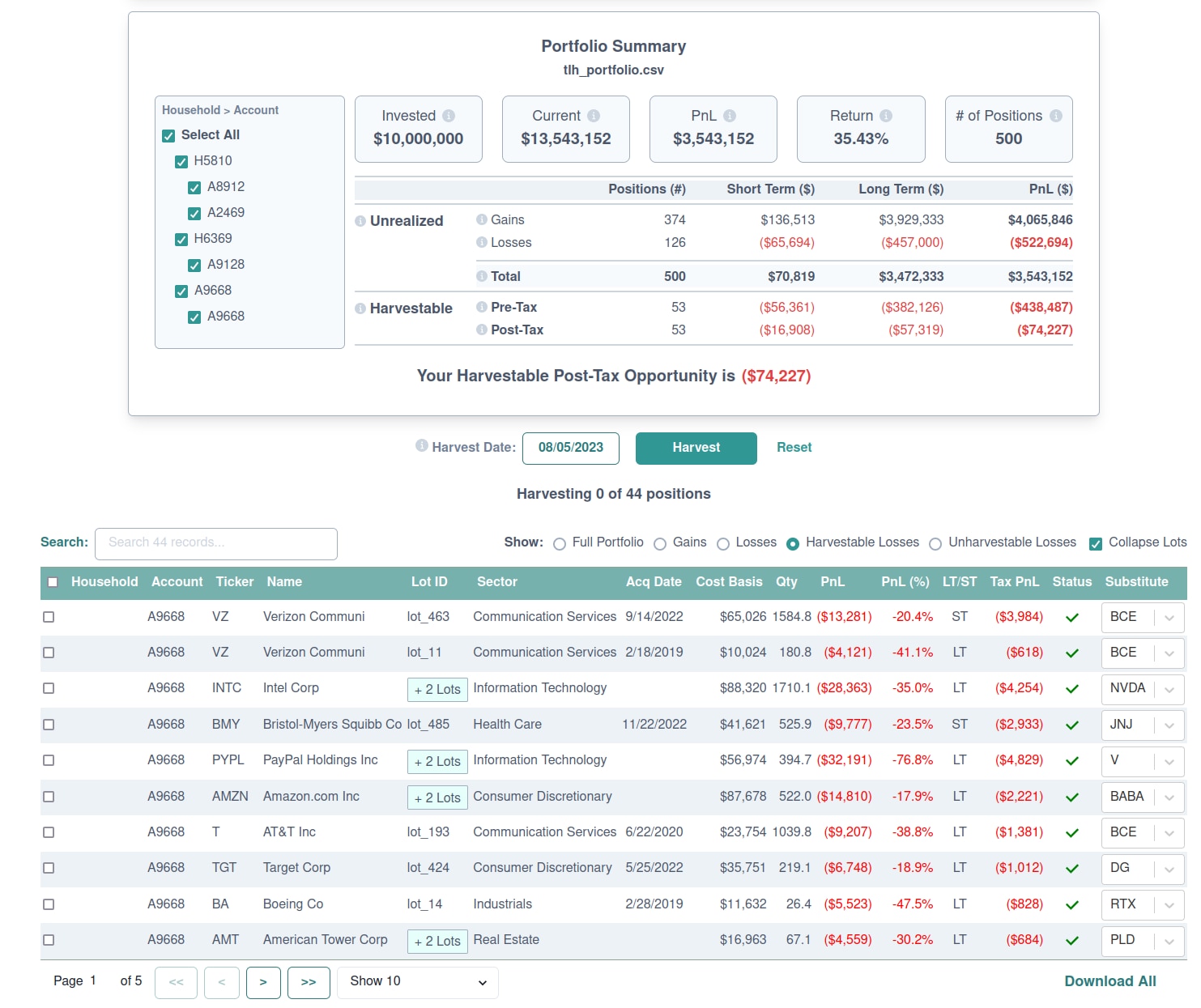Click the info icon before Gains row
Viewport: 1201px width, 1008px height.
482,219
